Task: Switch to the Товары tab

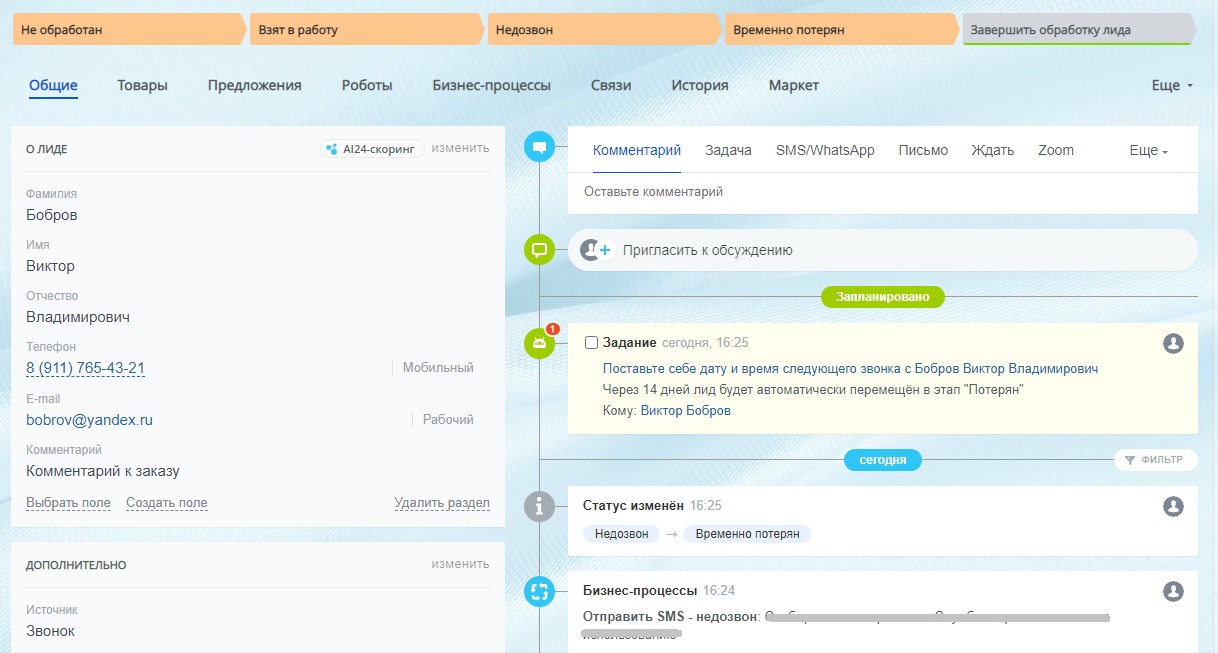Action: click(x=142, y=86)
